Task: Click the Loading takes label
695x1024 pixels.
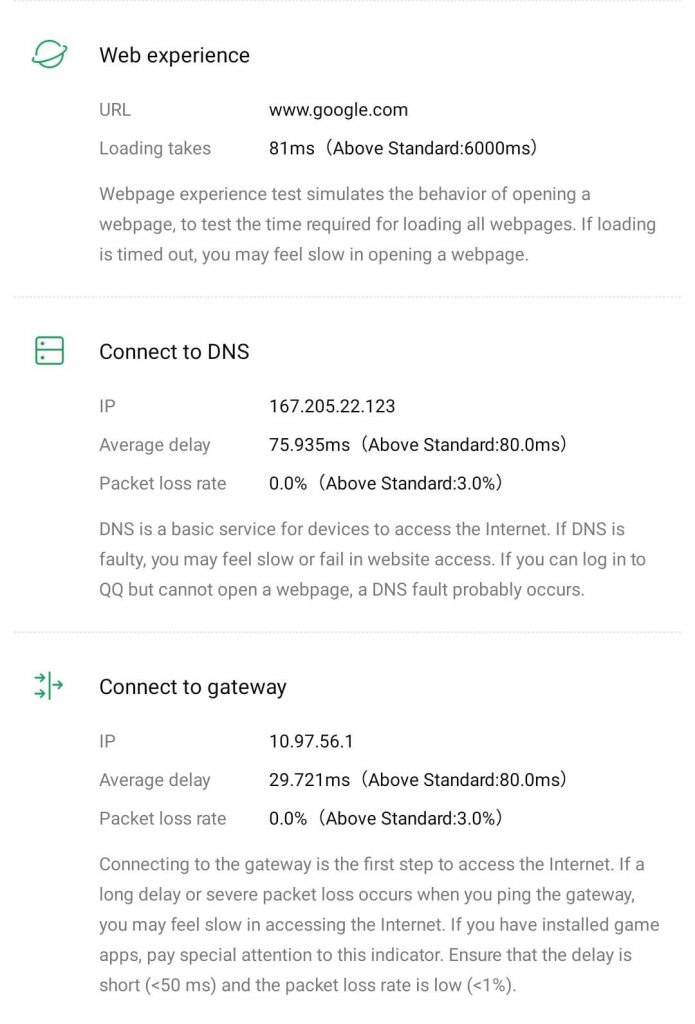Action: (155, 148)
